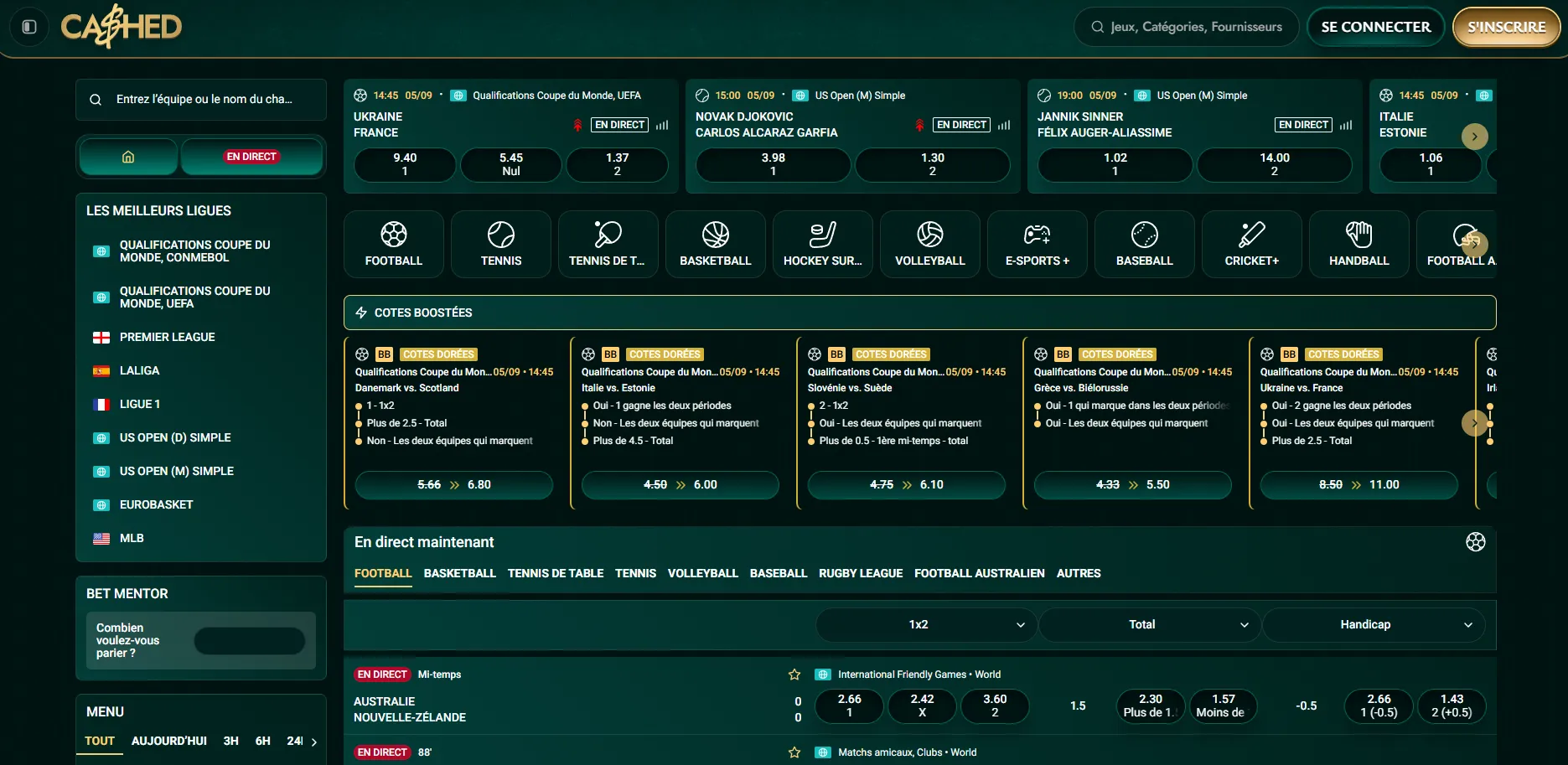Screen dimensions: 1568x765
Task: Expand the Handicap market dropdown
Action: click(x=1373, y=625)
